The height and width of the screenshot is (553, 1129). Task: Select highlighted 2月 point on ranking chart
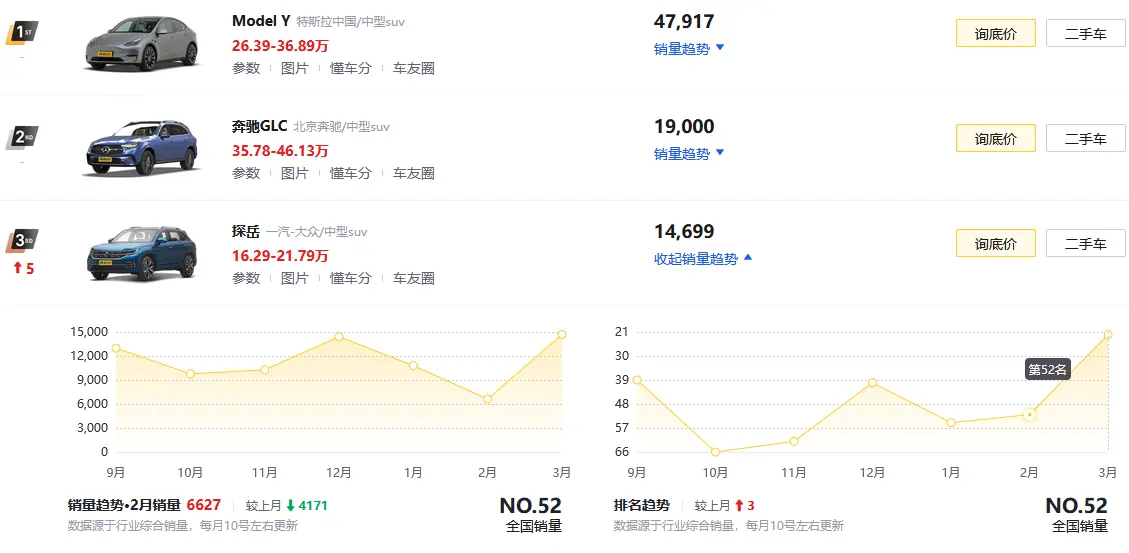tap(1030, 415)
